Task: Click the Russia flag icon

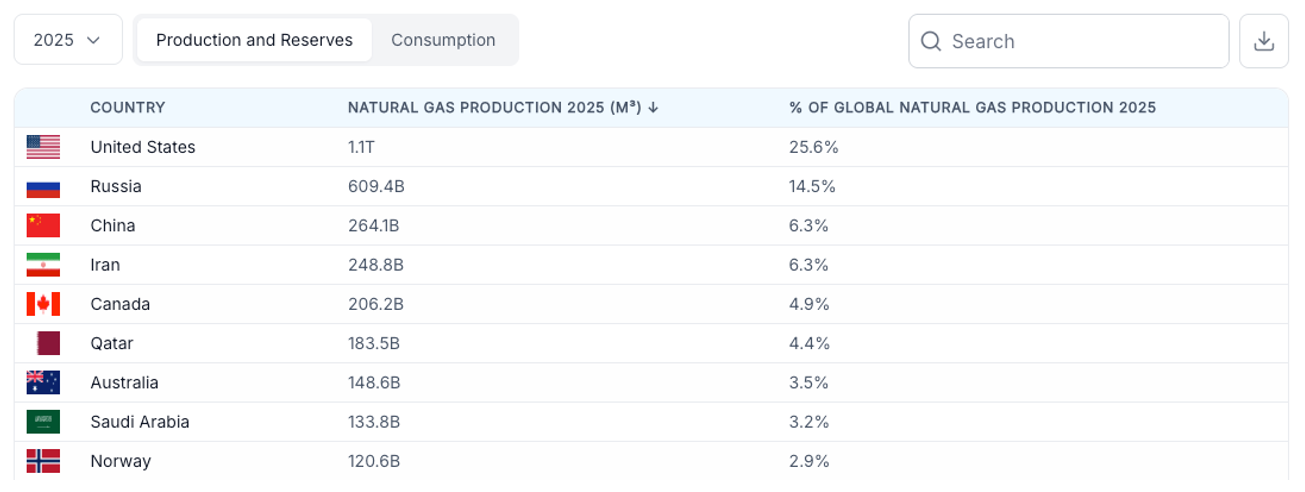Action: click(43, 186)
